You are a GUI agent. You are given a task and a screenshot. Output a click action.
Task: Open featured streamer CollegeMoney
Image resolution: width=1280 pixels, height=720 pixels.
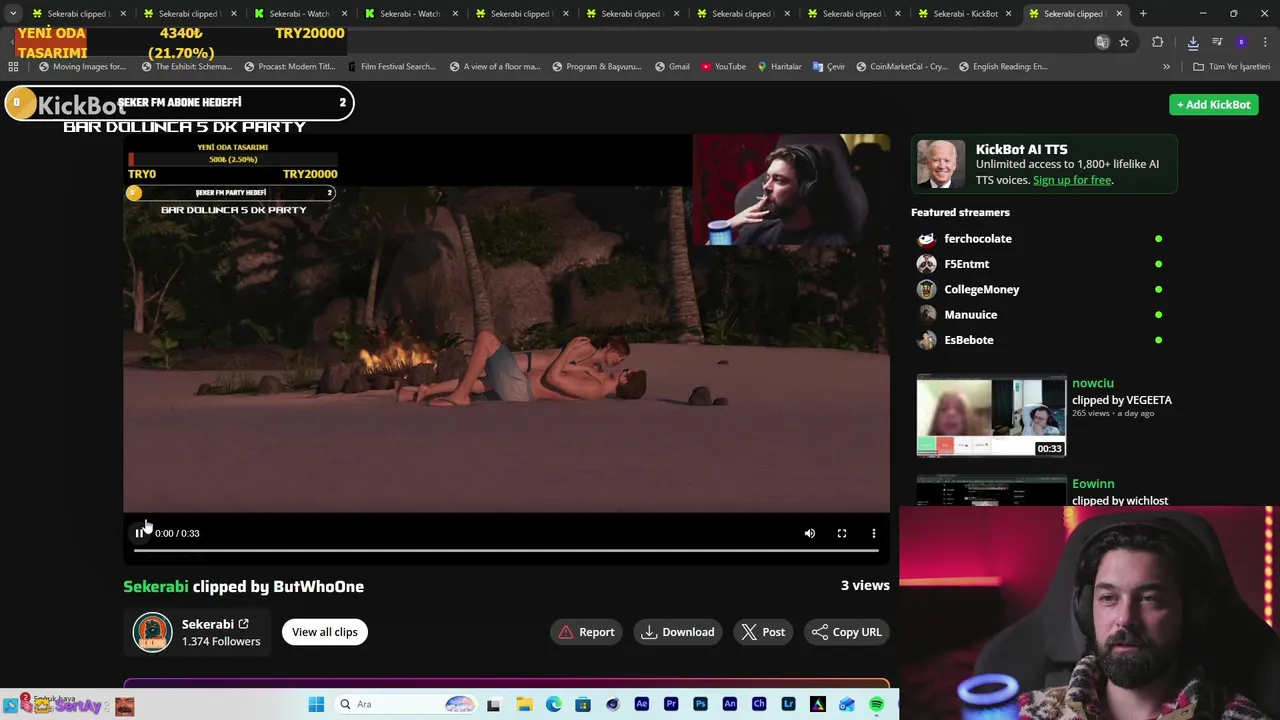981,289
